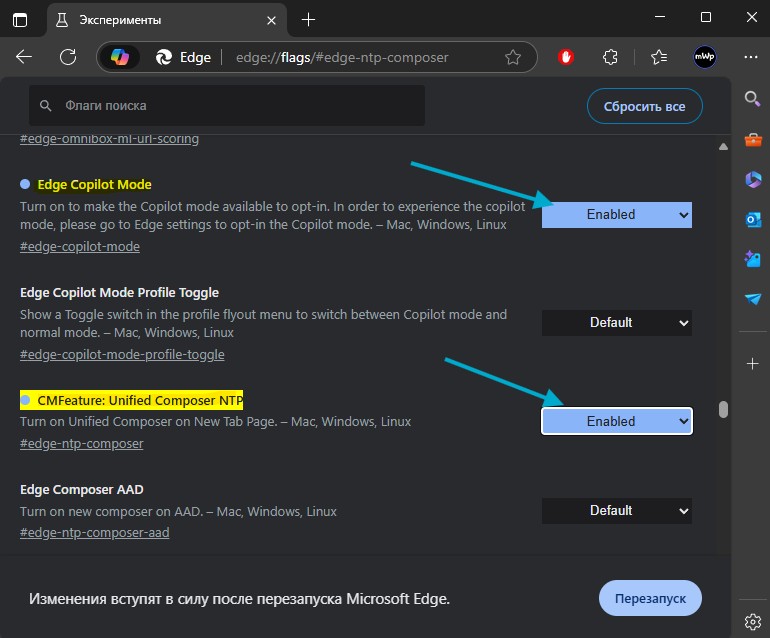
Task: Select Edge Copilot Mode Profile Toggle title
Action: (x=119, y=293)
